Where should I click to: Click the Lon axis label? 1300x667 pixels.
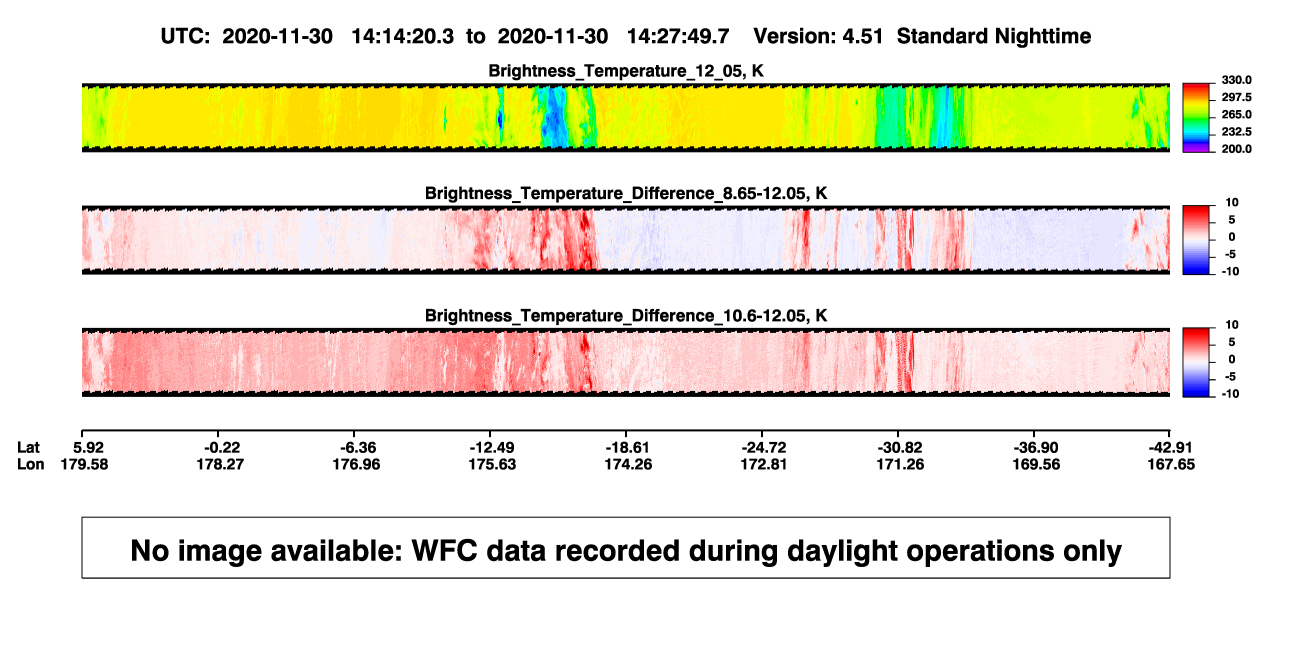[29, 464]
